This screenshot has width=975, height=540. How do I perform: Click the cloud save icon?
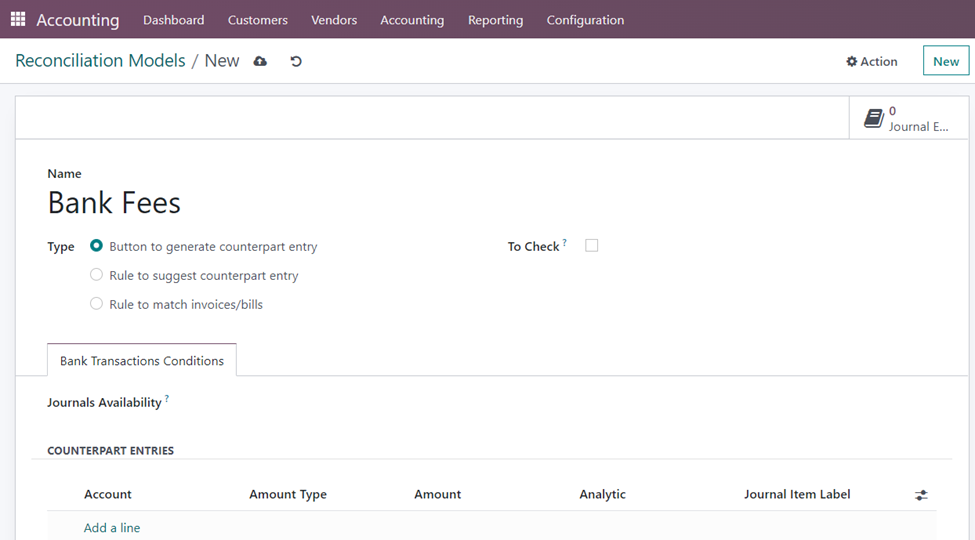[260, 61]
